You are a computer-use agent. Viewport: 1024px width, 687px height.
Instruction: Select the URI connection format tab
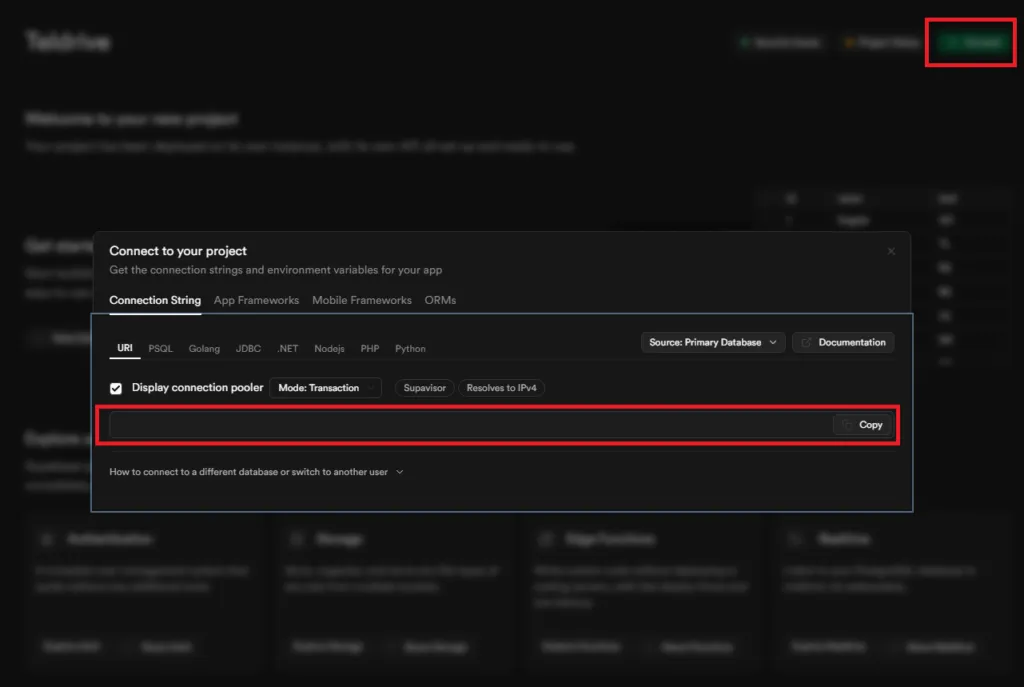click(125, 349)
